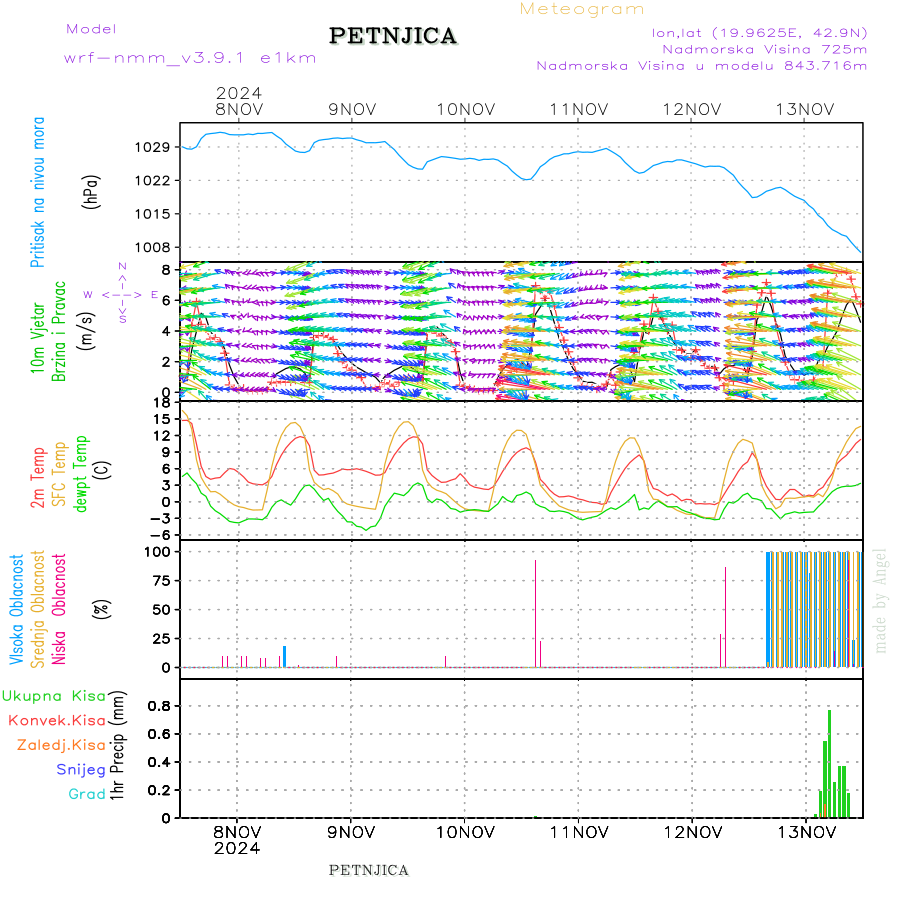Click the 0.4 precipitation axis value
900x900 pixels.
click(160, 762)
